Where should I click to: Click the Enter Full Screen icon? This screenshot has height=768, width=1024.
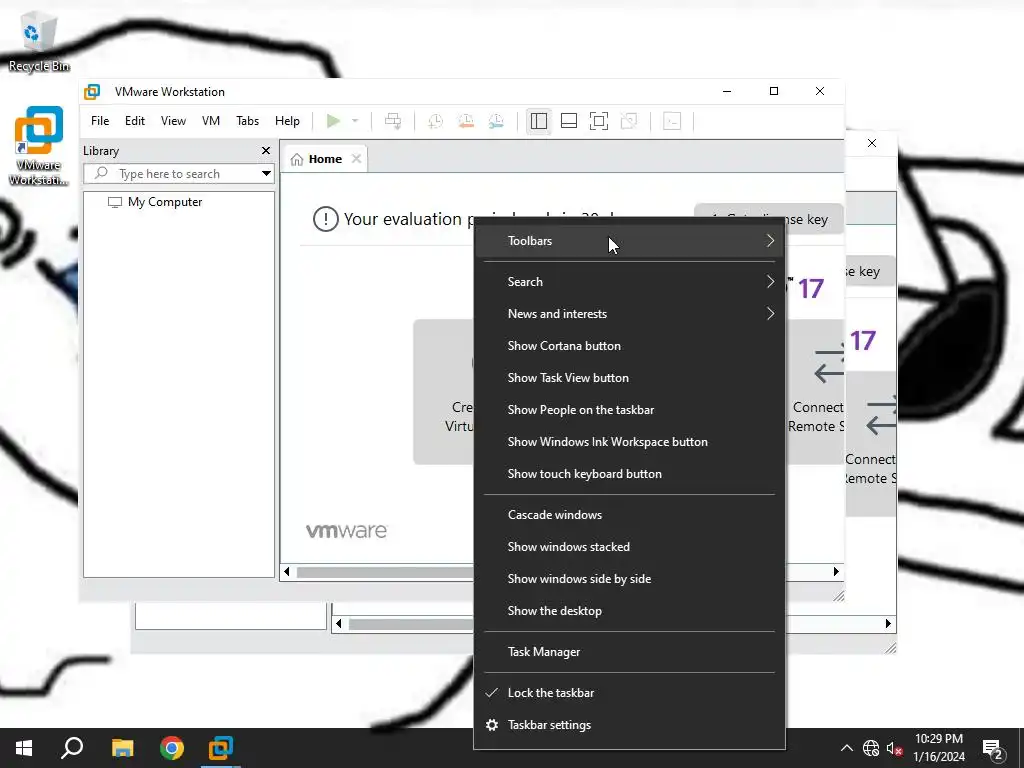point(599,121)
